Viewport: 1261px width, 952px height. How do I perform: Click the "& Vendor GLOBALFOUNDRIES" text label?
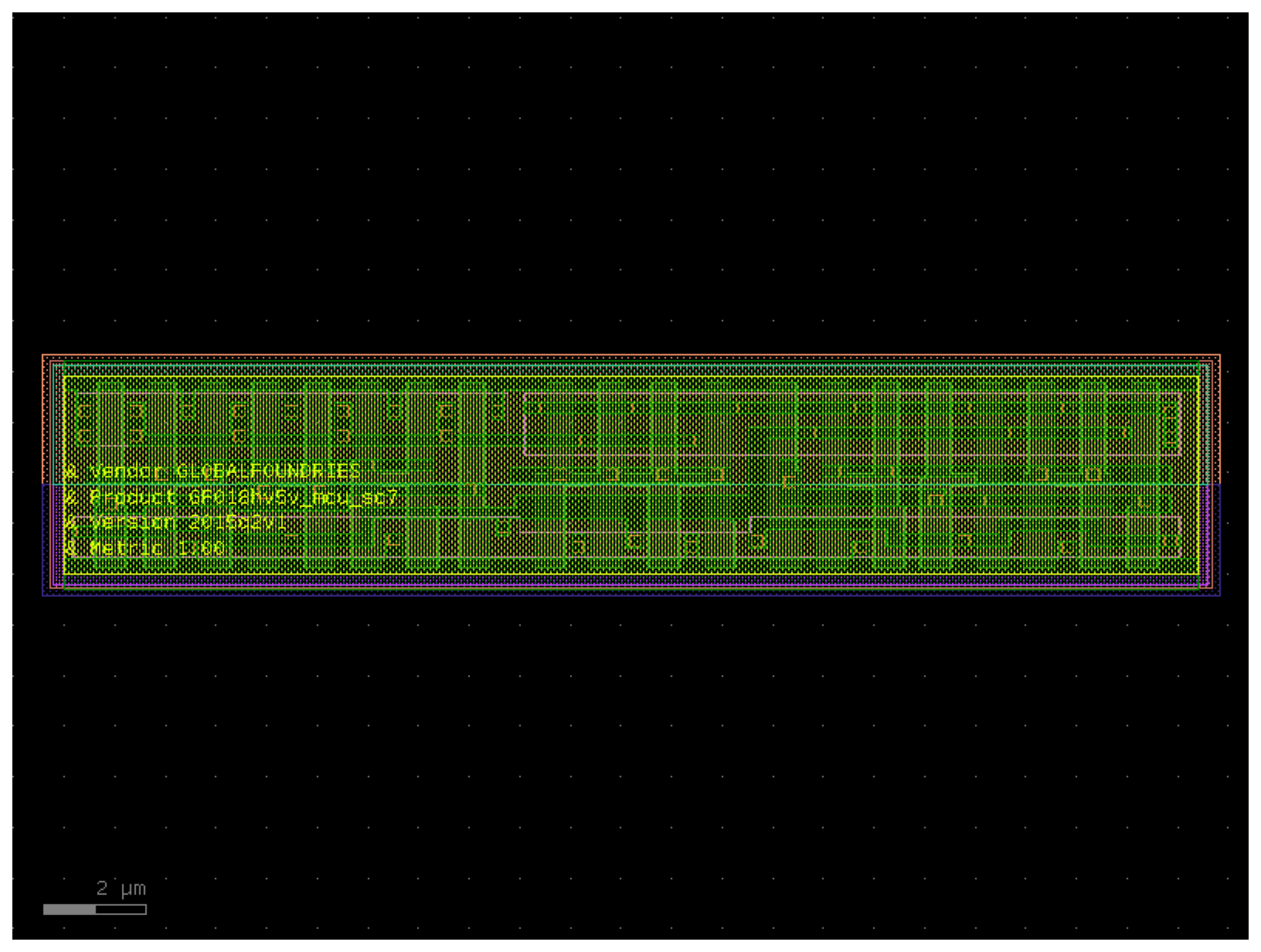click(x=213, y=471)
